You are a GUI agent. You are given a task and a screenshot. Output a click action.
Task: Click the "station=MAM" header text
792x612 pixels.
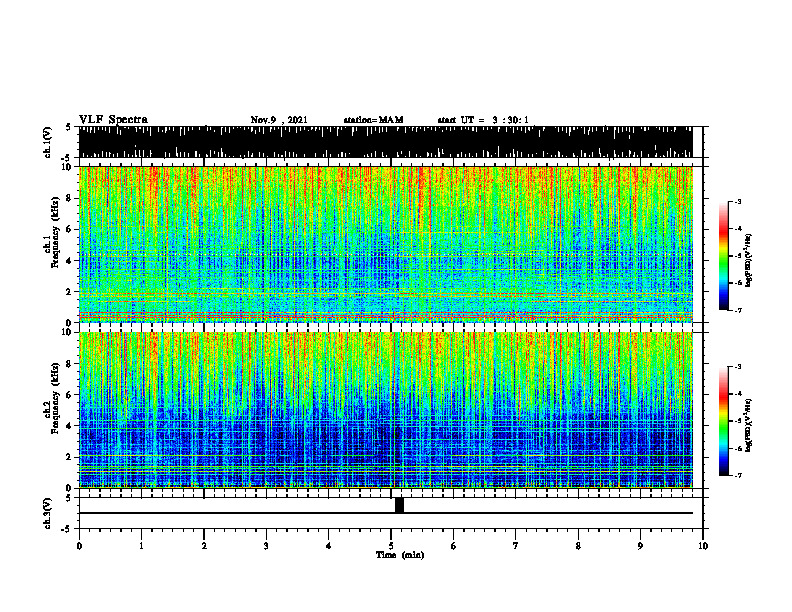coord(373,120)
